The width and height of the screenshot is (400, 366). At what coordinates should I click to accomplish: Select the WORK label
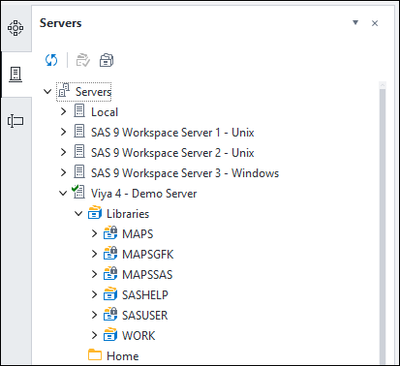pyautogui.click(x=139, y=336)
